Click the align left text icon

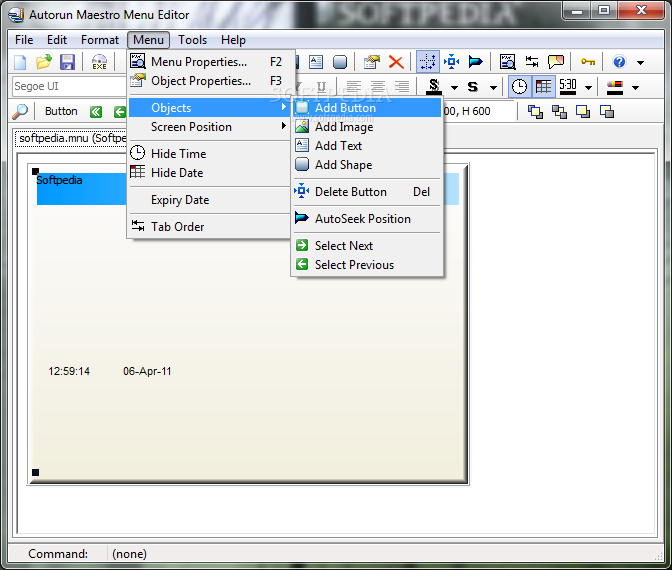tap(353, 87)
